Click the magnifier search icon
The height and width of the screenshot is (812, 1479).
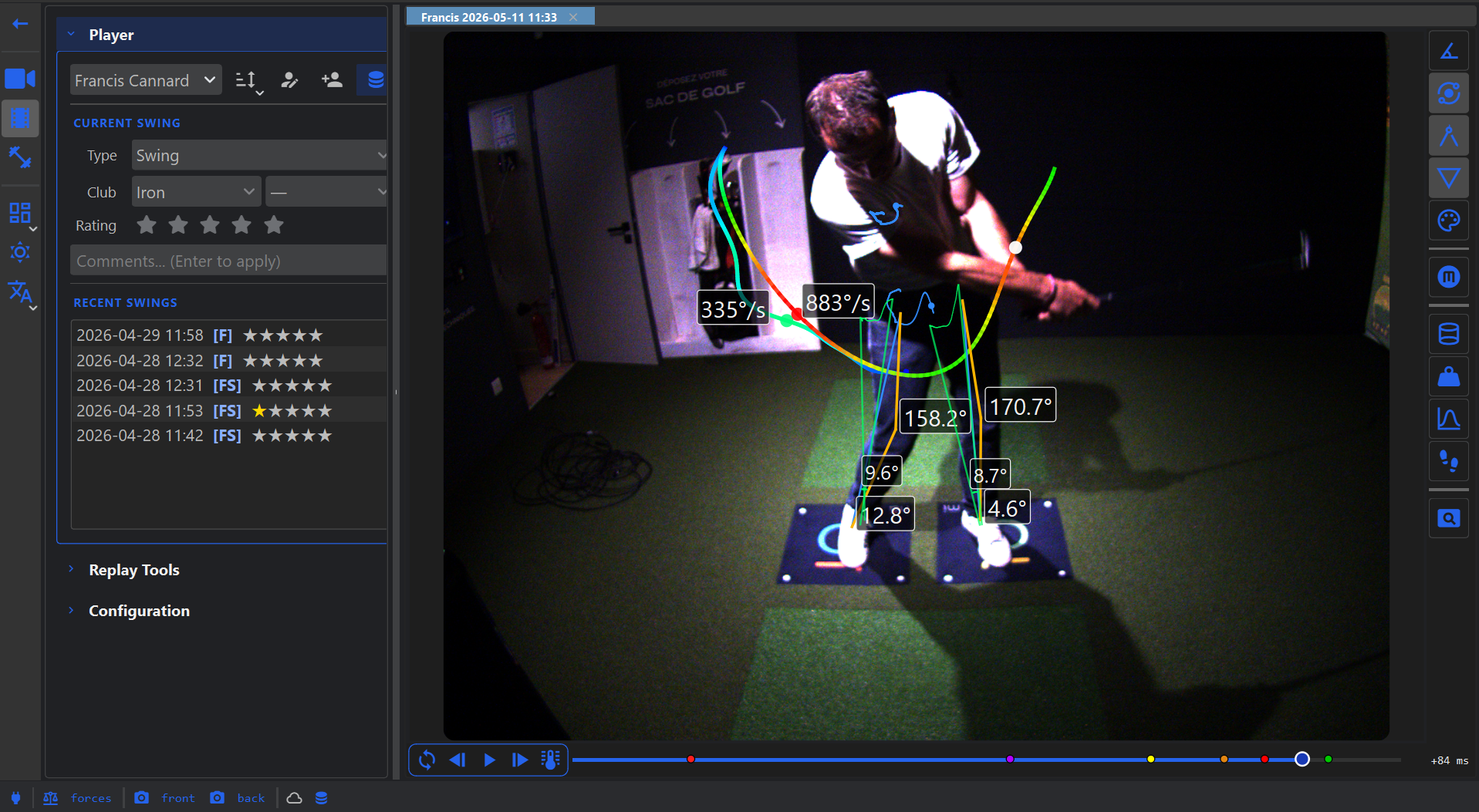pyautogui.click(x=1448, y=518)
